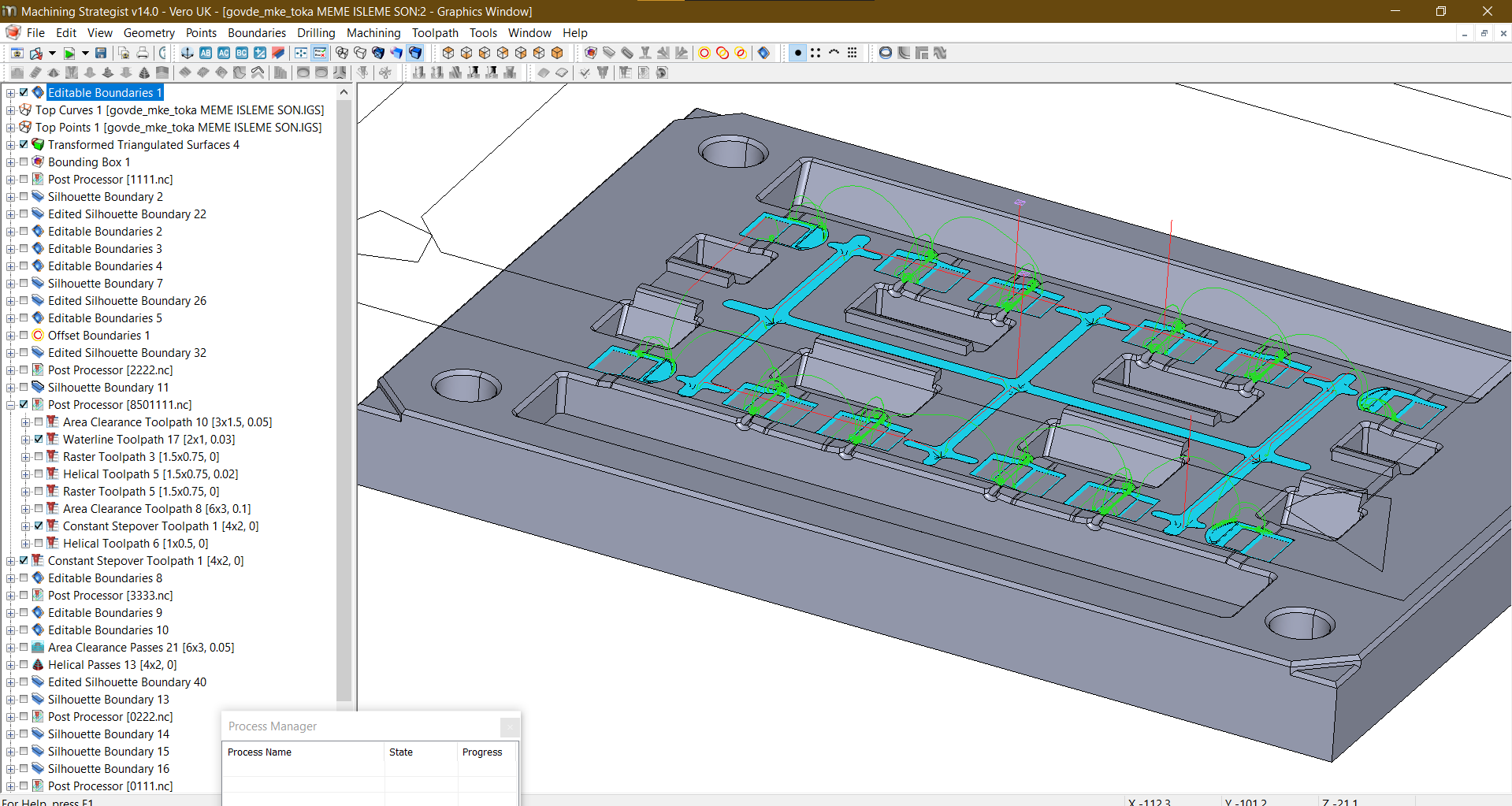1512x806 pixels.
Task: Click the single red-yellow circle boundary icon
Action: pos(704,53)
